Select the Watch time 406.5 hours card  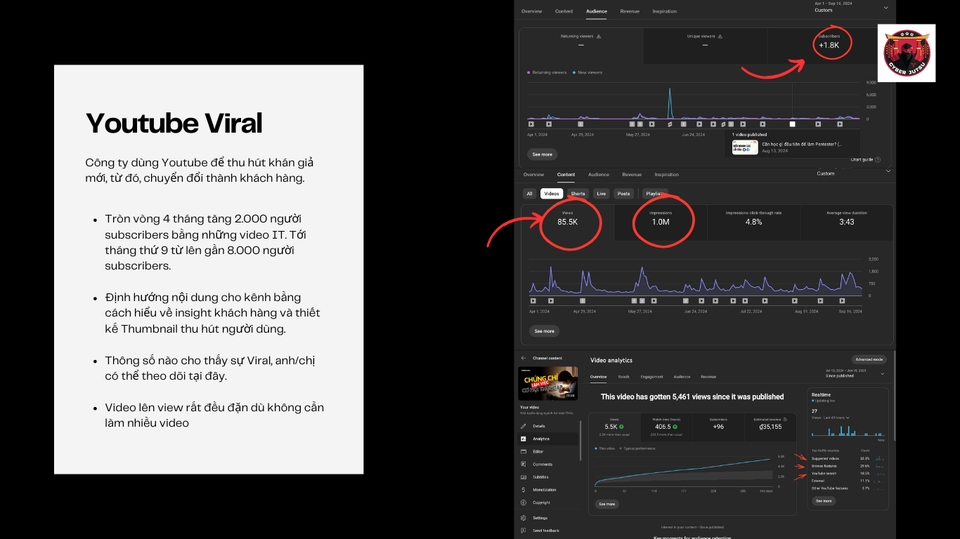tap(667, 427)
